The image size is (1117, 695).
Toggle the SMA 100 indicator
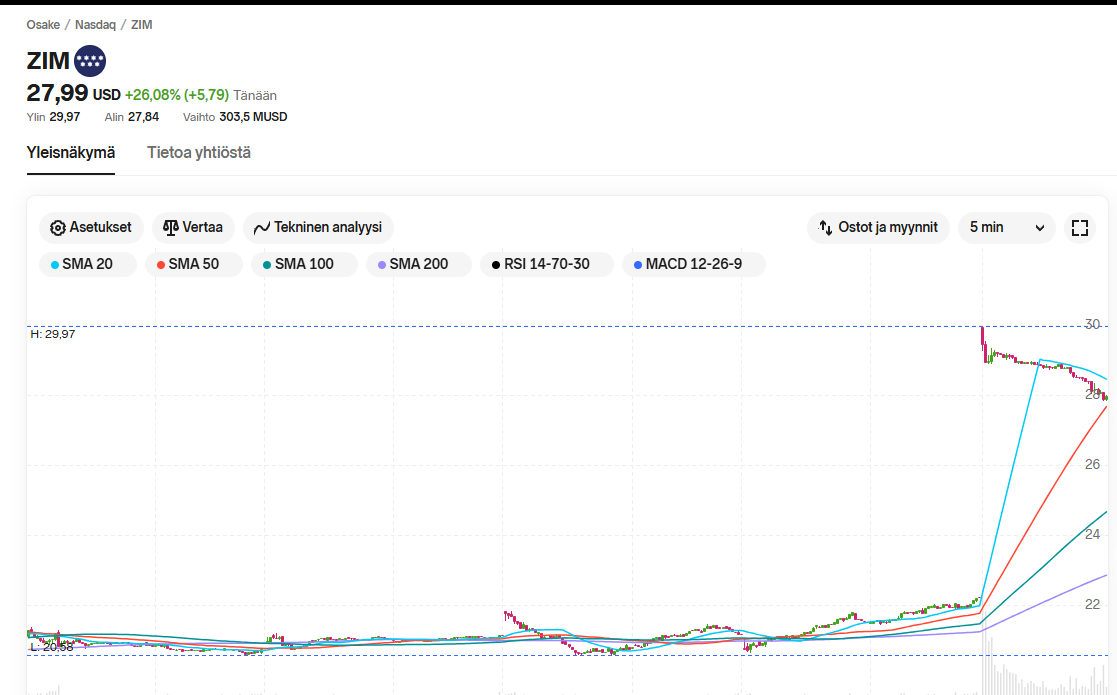(304, 265)
